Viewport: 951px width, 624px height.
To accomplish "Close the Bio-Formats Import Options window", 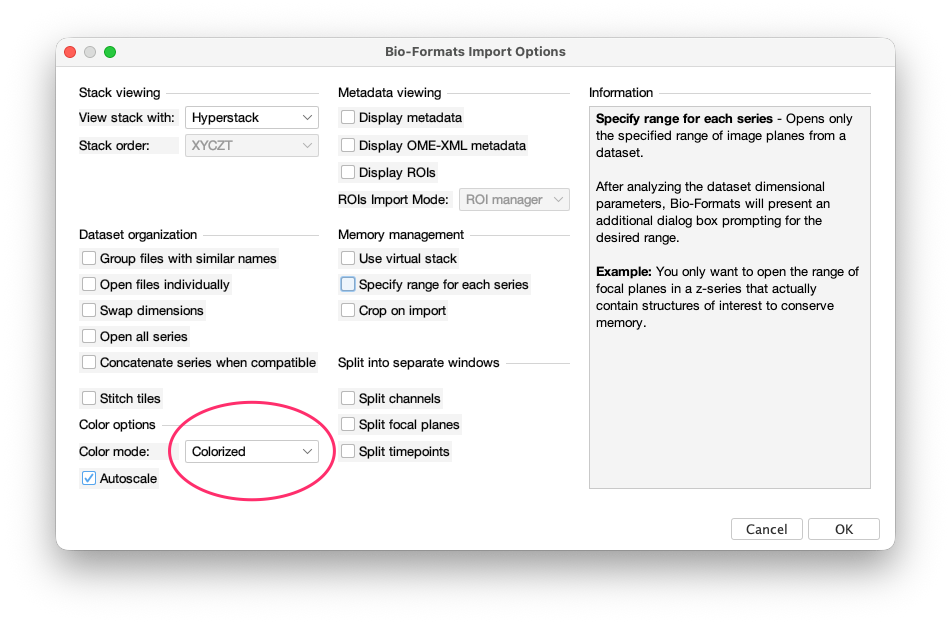I will (70, 52).
